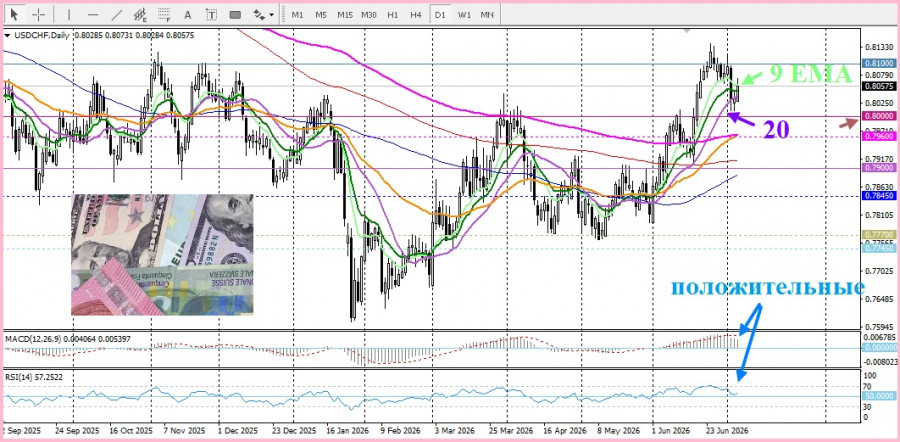Click the 9 Feb 2026 date label
Screen dimensions: 900x442
401,430
